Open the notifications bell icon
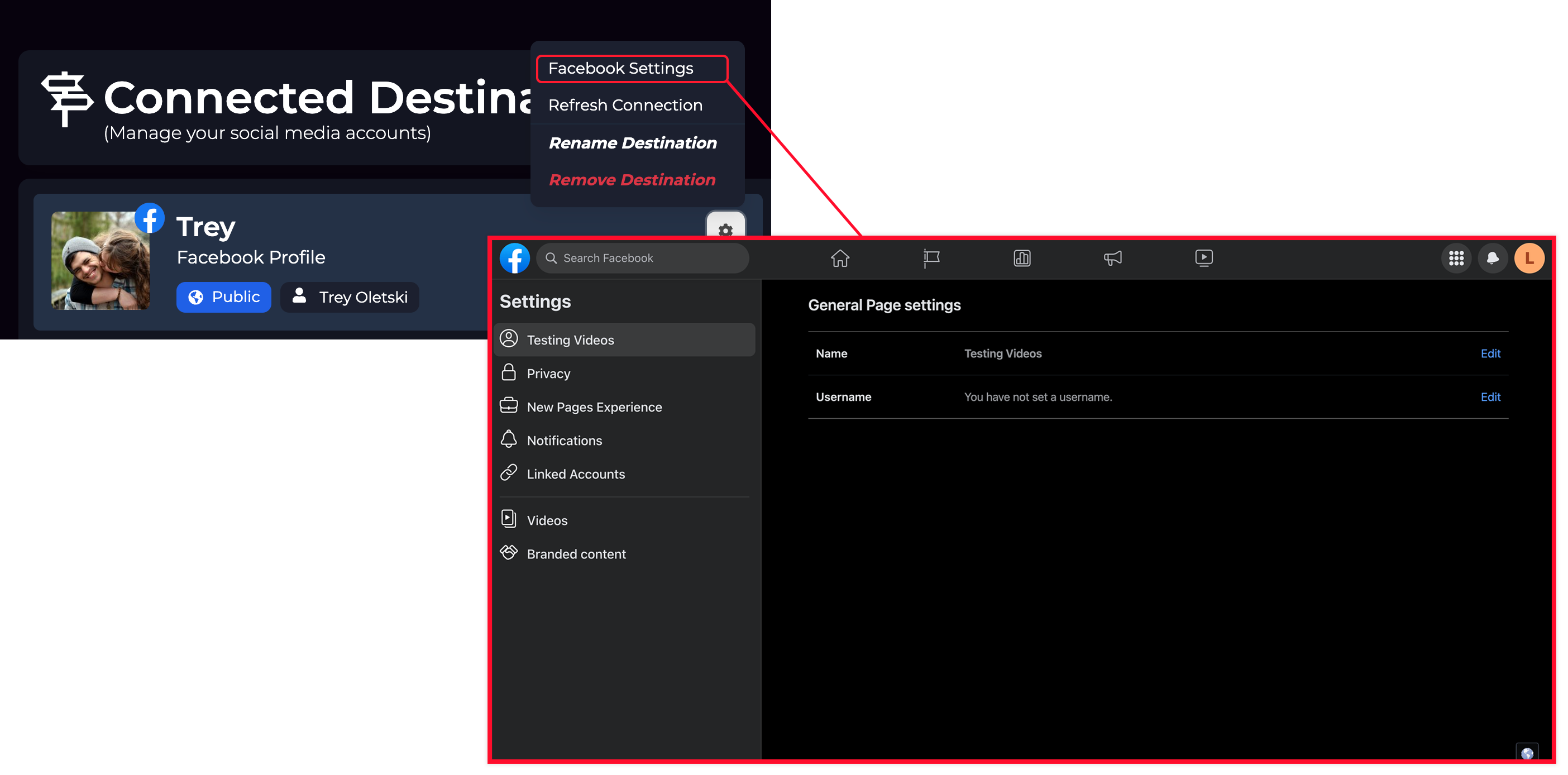The image size is (1568, 775). 1493,258
